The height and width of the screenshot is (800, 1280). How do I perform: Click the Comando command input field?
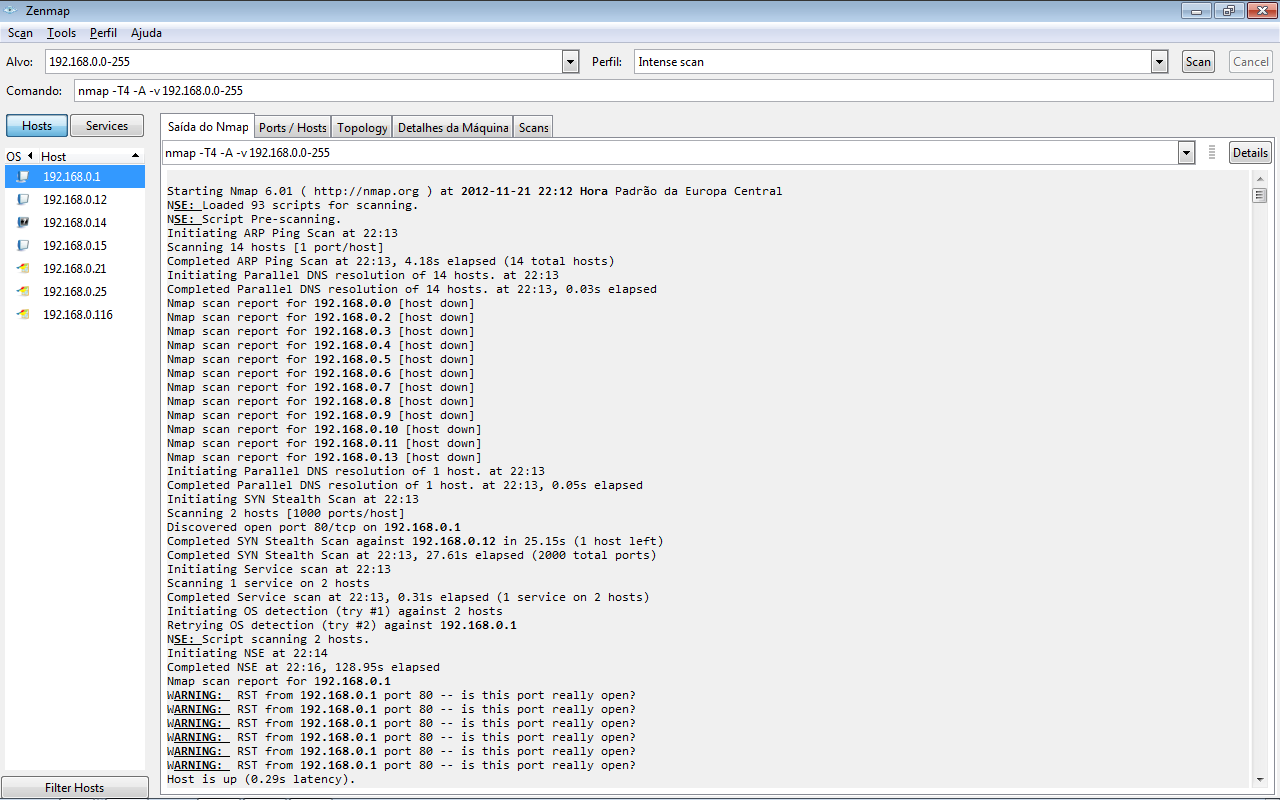coord(673,91)
